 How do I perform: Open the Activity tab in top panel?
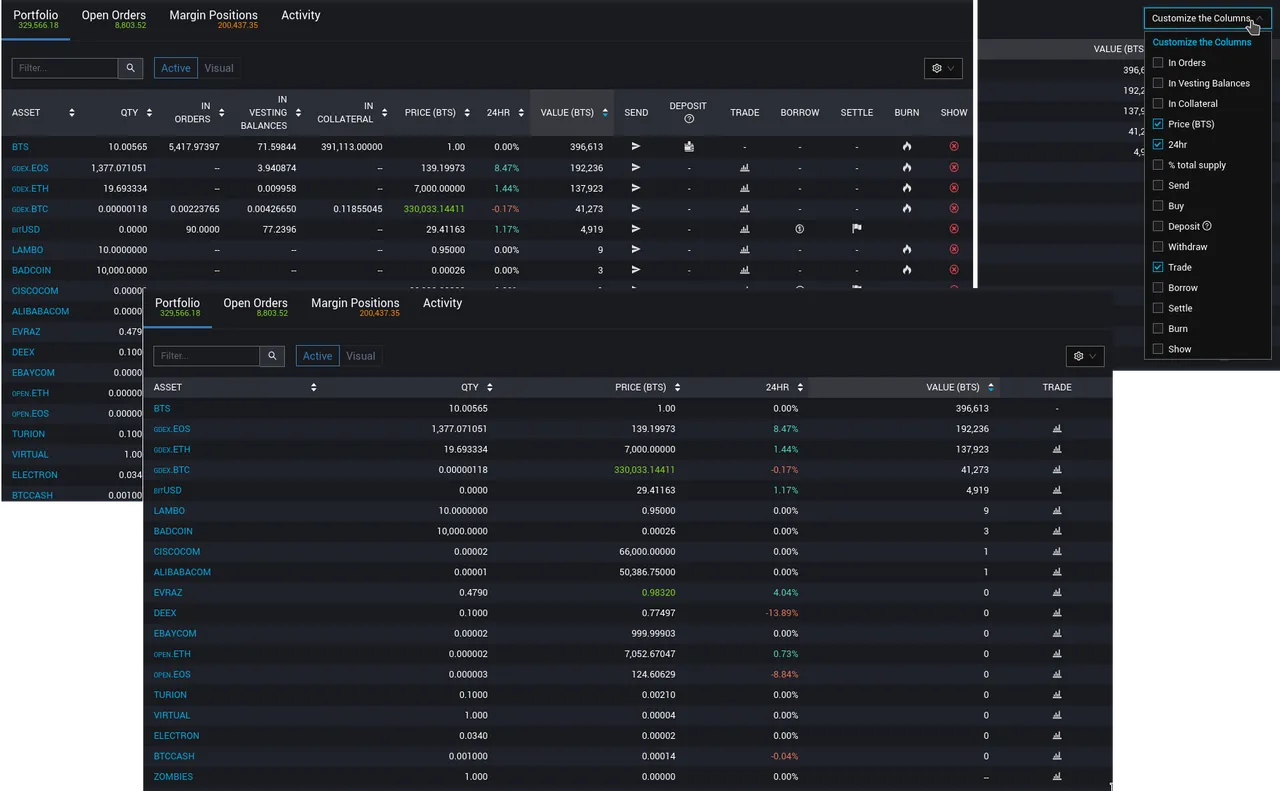point(301,15)
